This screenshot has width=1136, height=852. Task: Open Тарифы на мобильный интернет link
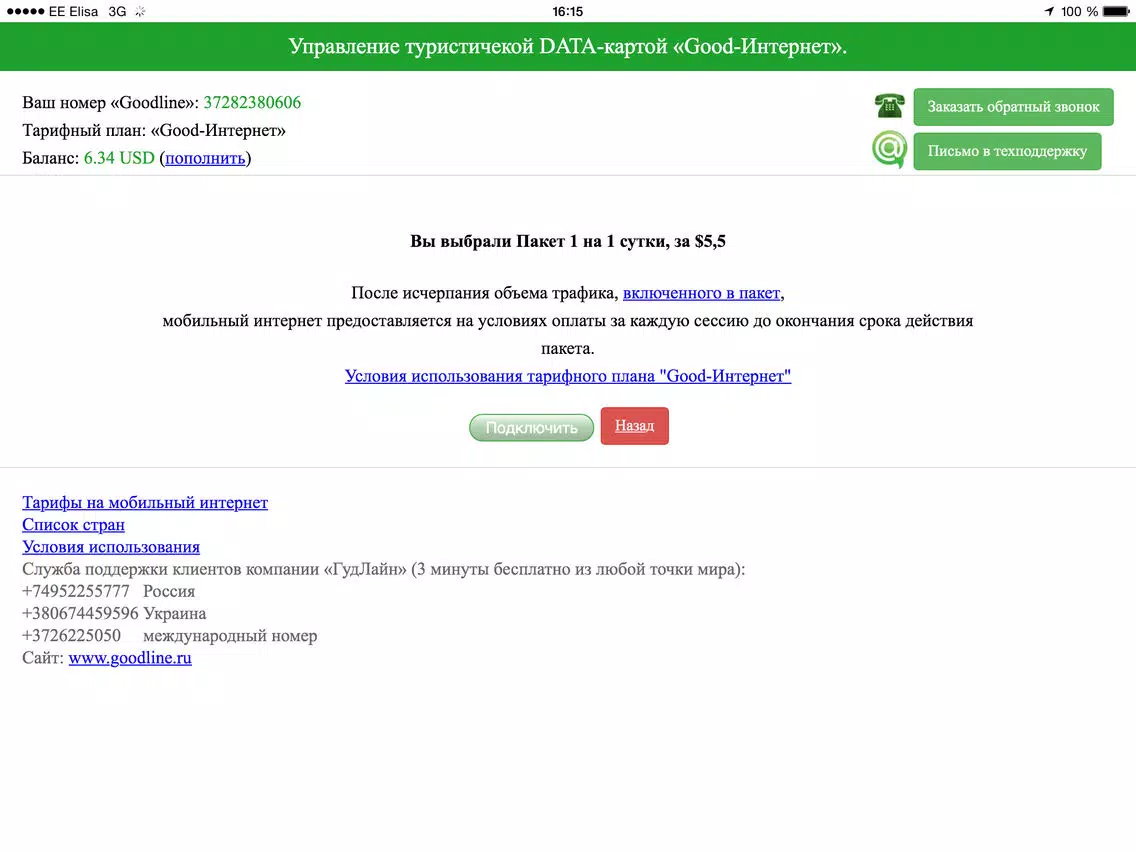click(x=145, y=502)
